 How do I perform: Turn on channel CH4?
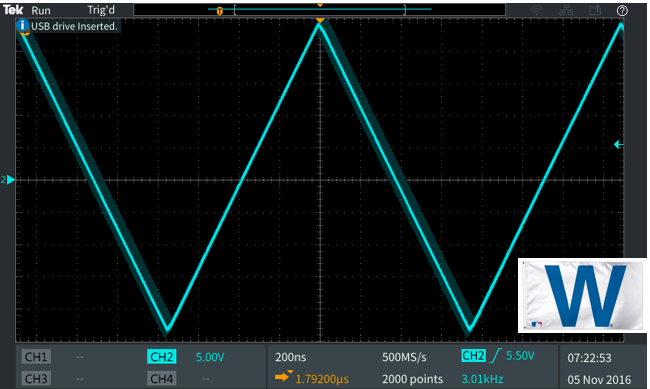[161, 379]
